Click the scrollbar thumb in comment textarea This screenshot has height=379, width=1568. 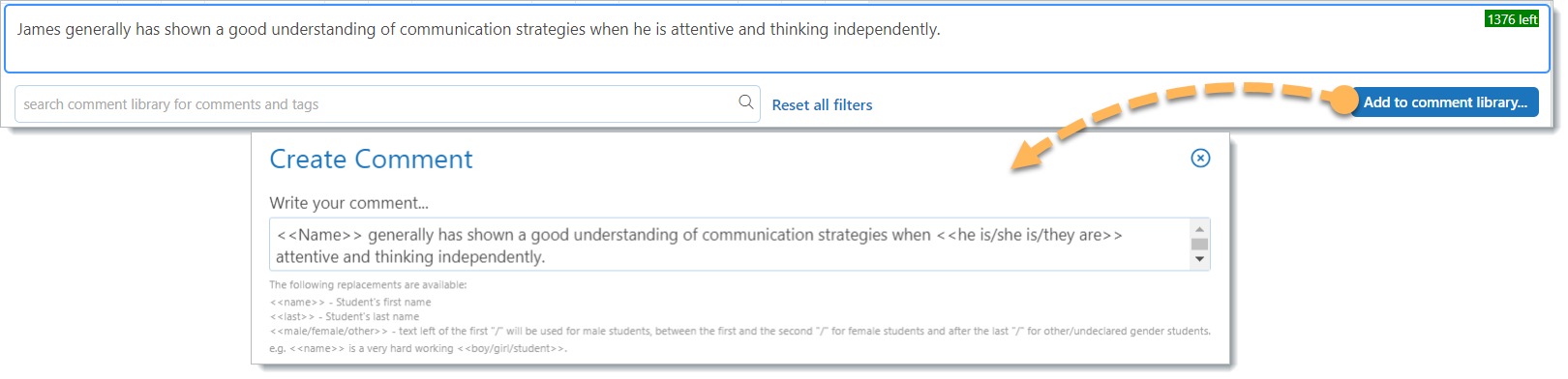[x=1199, y=244]
